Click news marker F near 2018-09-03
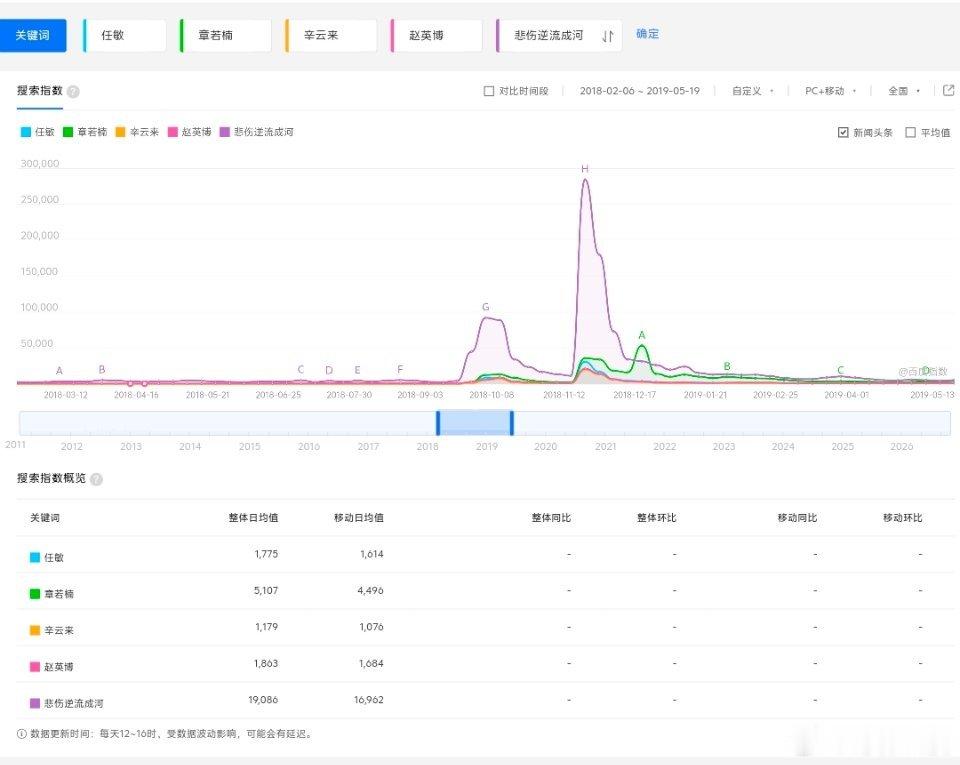This screenshot has height=765, width=960. point(400,370)
